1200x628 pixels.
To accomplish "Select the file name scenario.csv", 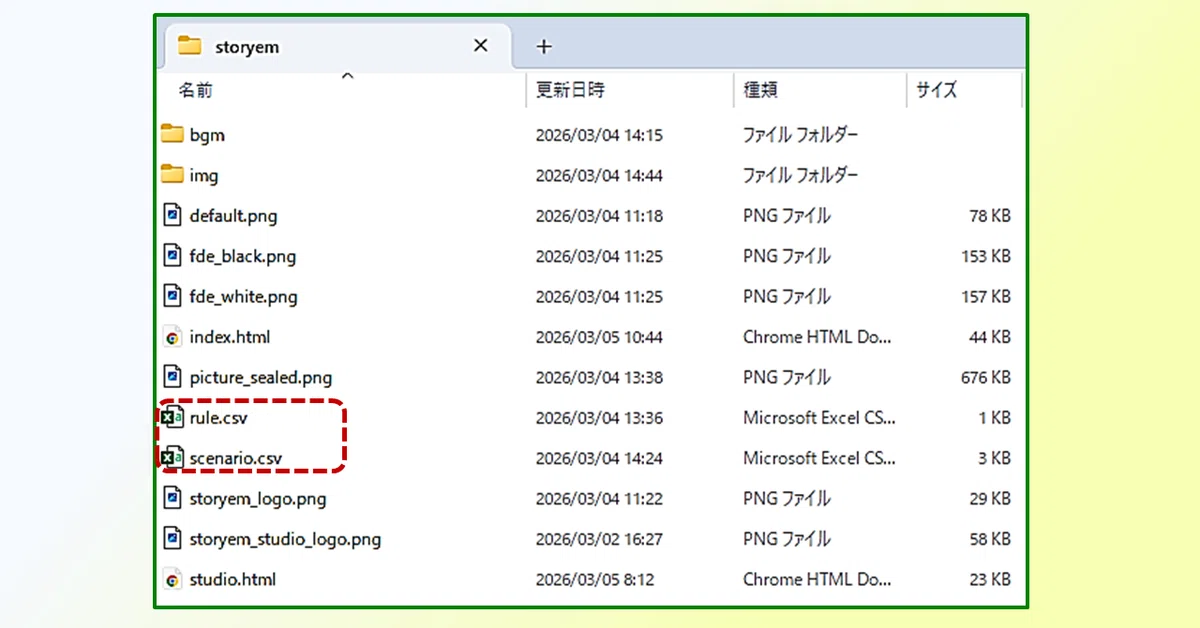I will (236, 459).
